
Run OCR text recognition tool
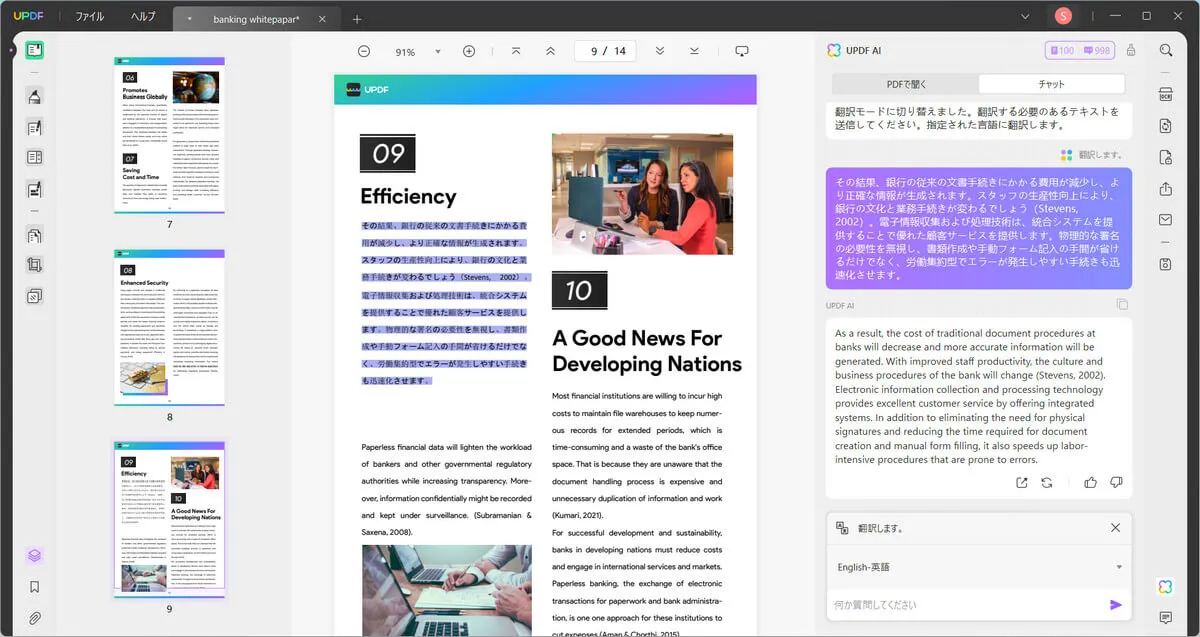[x=1166, y=96]
